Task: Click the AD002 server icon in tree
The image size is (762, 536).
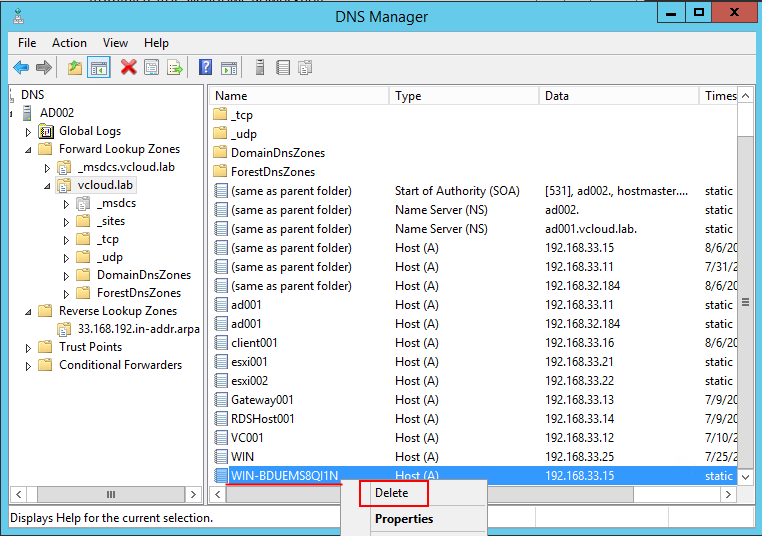Action: point(28,113)
